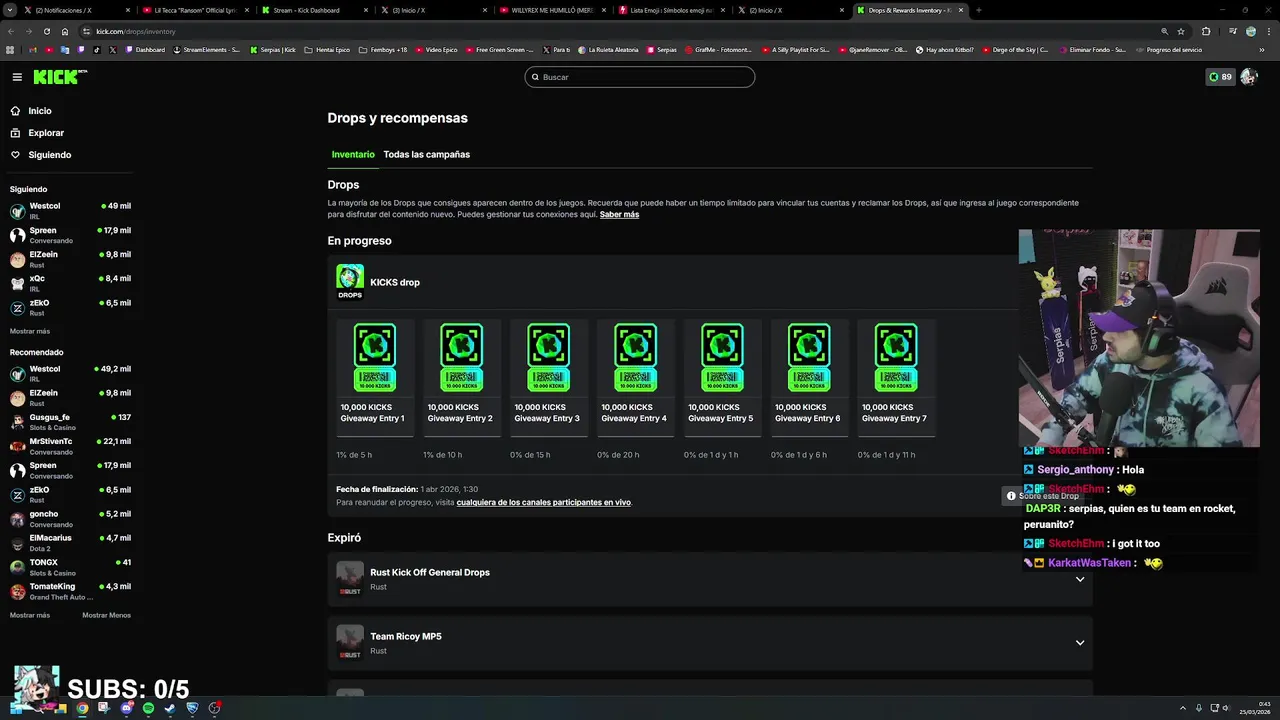1280x720 pixels.
Task: Click the streamer webcam overlay
Action: 1139,339
